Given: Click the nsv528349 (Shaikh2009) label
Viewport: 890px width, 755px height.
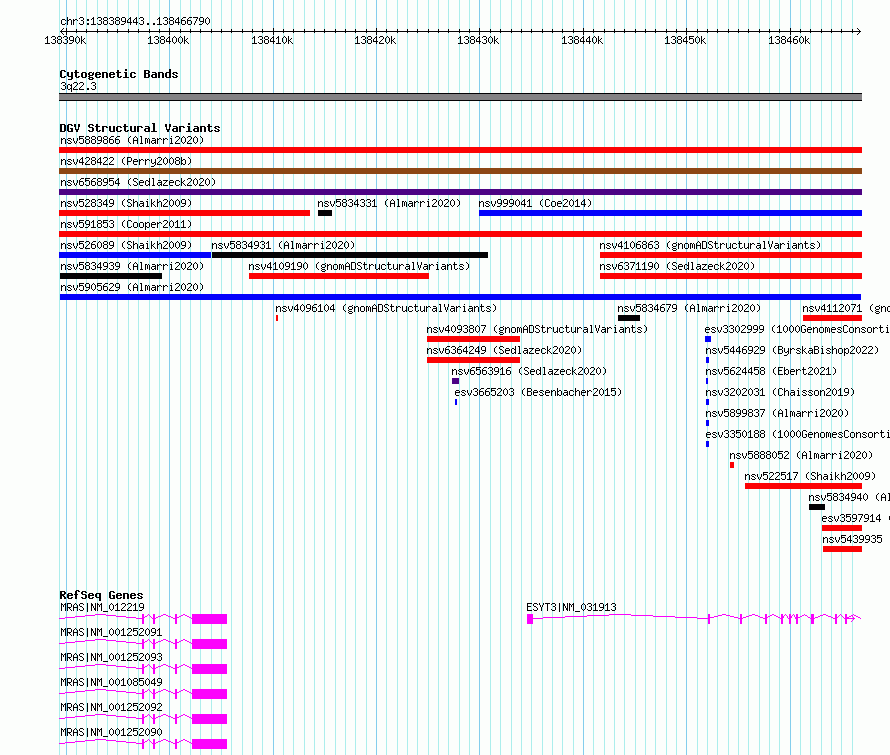Looking at the screenshot, I should pyautogui.click(x=126, y=203).
